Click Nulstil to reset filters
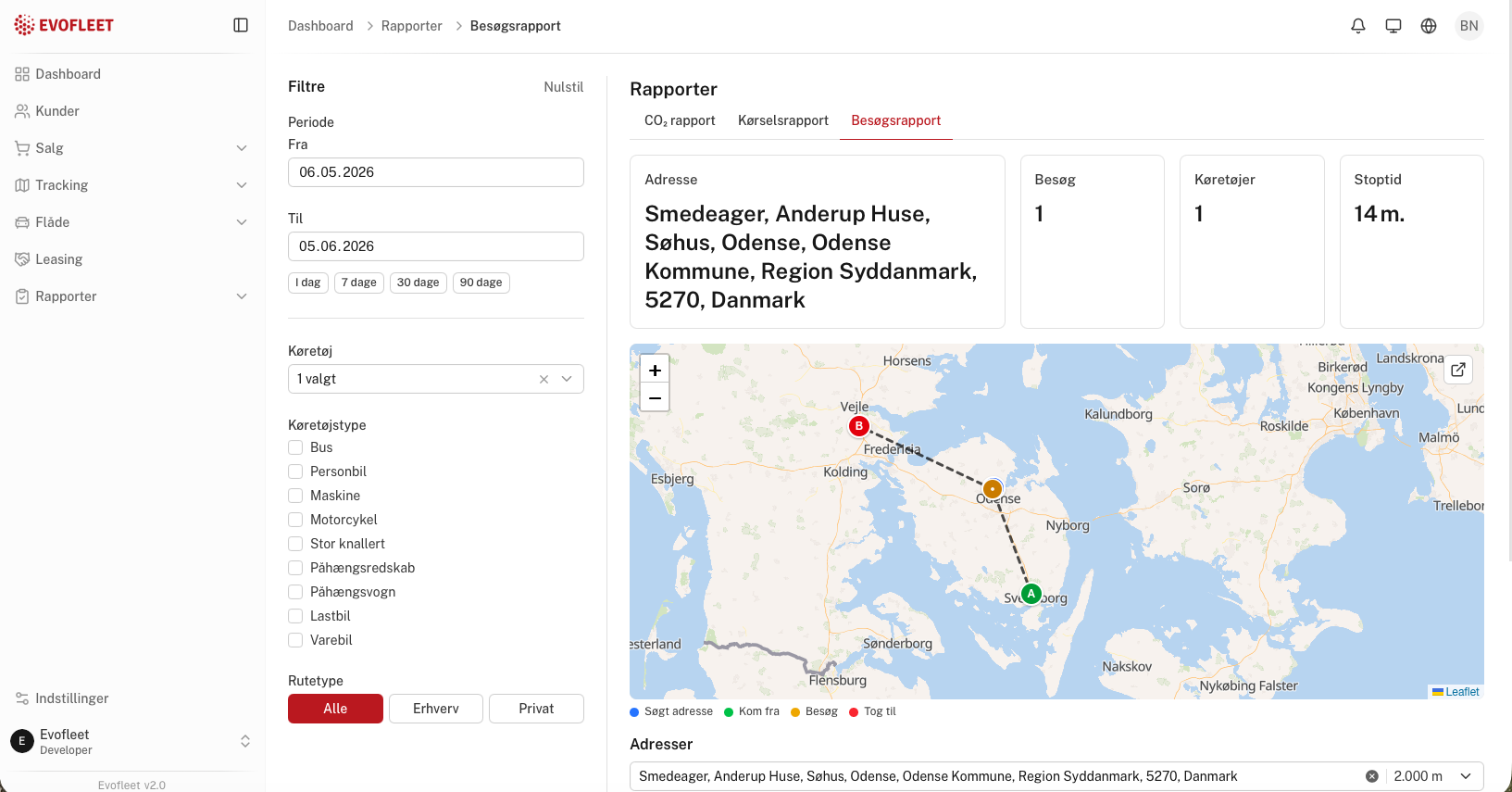Screen dimensions: 1512x792 coord(564,87)
